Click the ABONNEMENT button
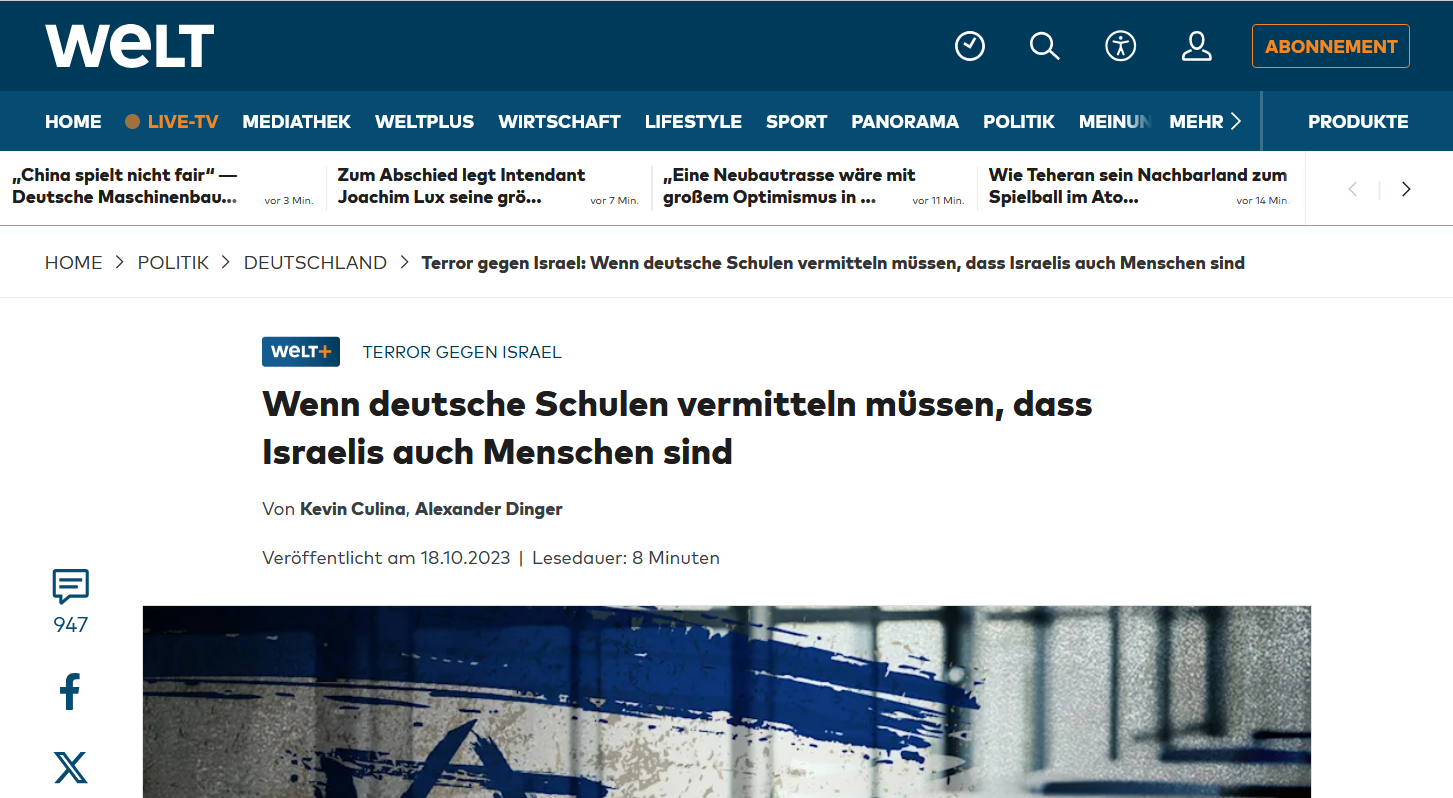The image size is (1453, 798). [x=1331, y=46]
